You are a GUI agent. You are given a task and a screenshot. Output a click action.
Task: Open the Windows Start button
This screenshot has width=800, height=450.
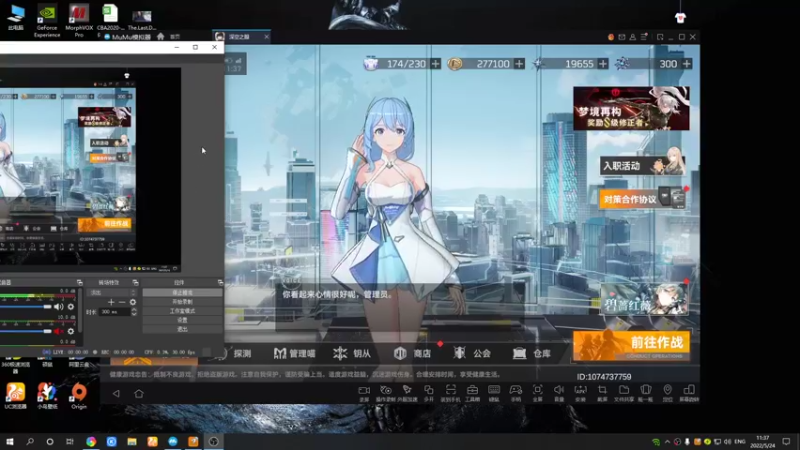(x=10, y=441)
